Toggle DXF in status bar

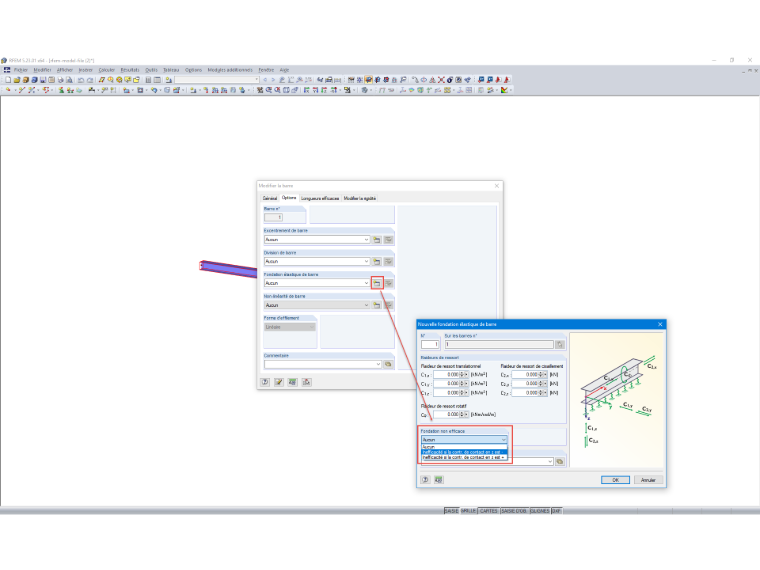(x=556, y=511)
